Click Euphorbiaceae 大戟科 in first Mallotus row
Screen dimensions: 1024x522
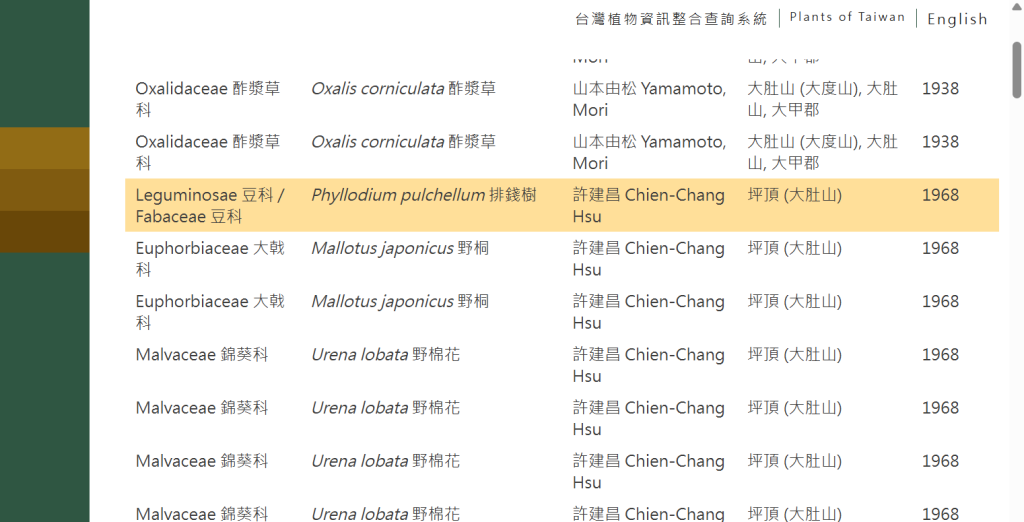coord(210,258)
